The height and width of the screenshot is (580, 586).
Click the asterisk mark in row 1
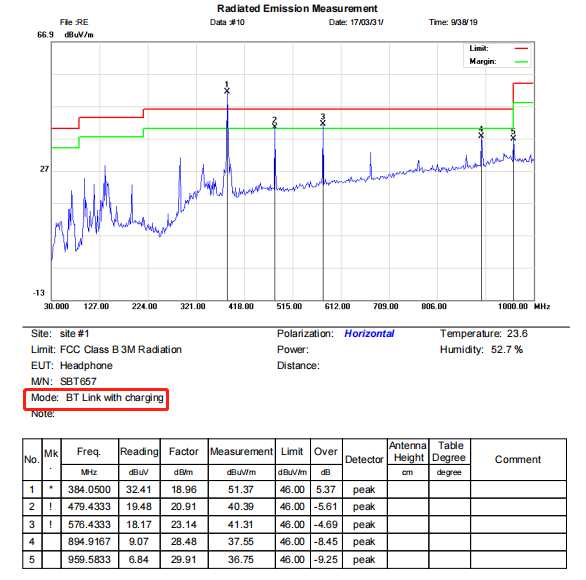pyautogui.click(x=51, y=488)
